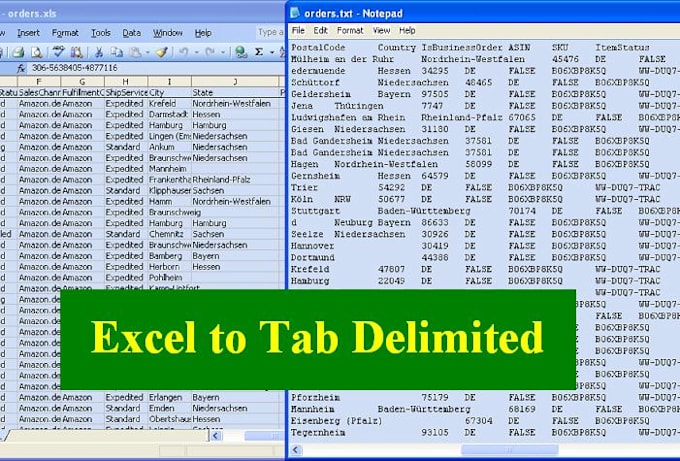The image size is (680, 461).
Task: Select the Krefeld city cell
Action: click(x=170, y=104)
